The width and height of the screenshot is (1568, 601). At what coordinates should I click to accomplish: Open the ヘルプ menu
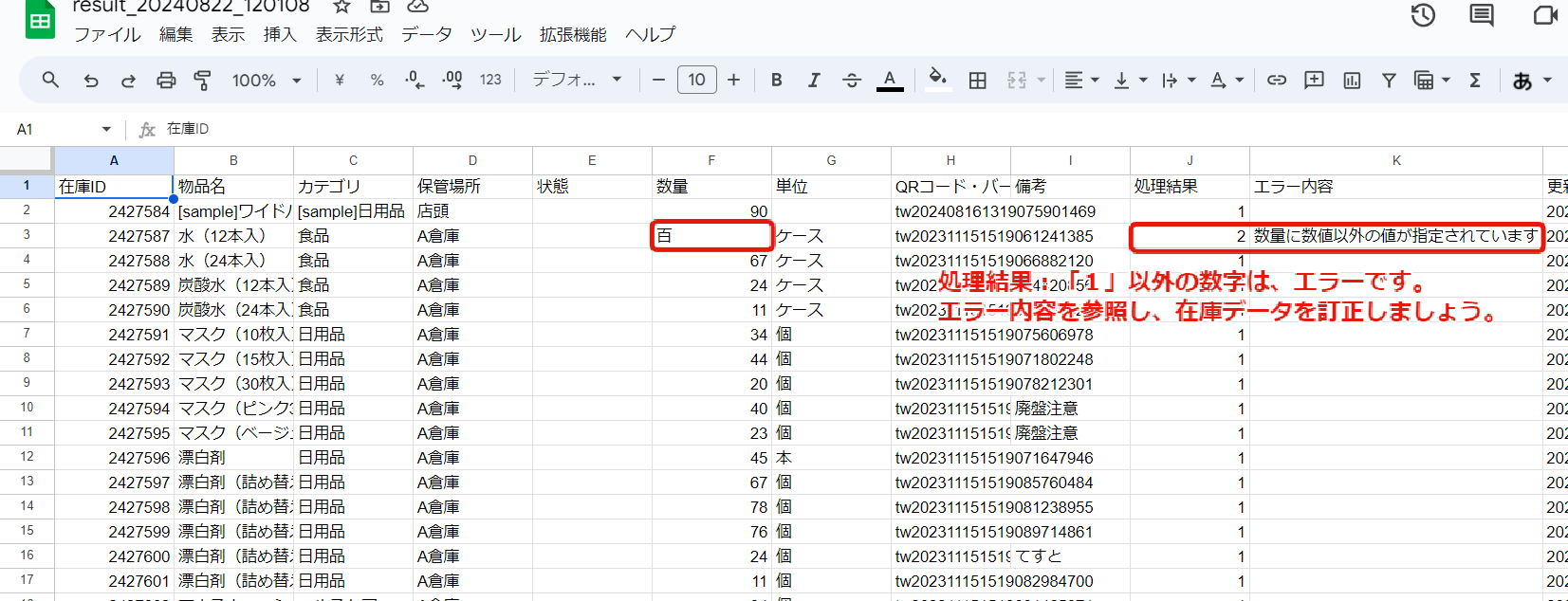click(x=651, y=35)
